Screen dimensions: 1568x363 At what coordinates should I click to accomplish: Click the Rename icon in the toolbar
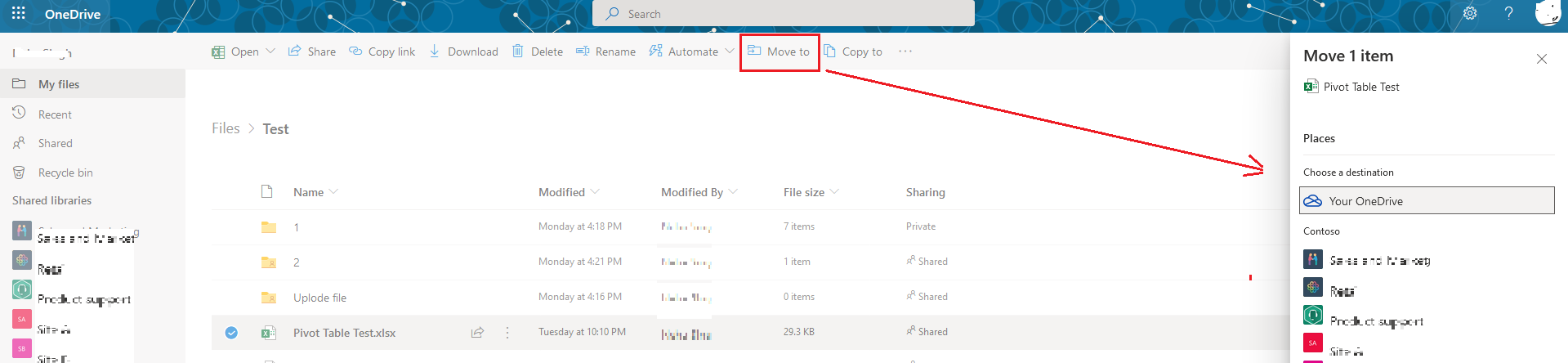pos(583,51)
